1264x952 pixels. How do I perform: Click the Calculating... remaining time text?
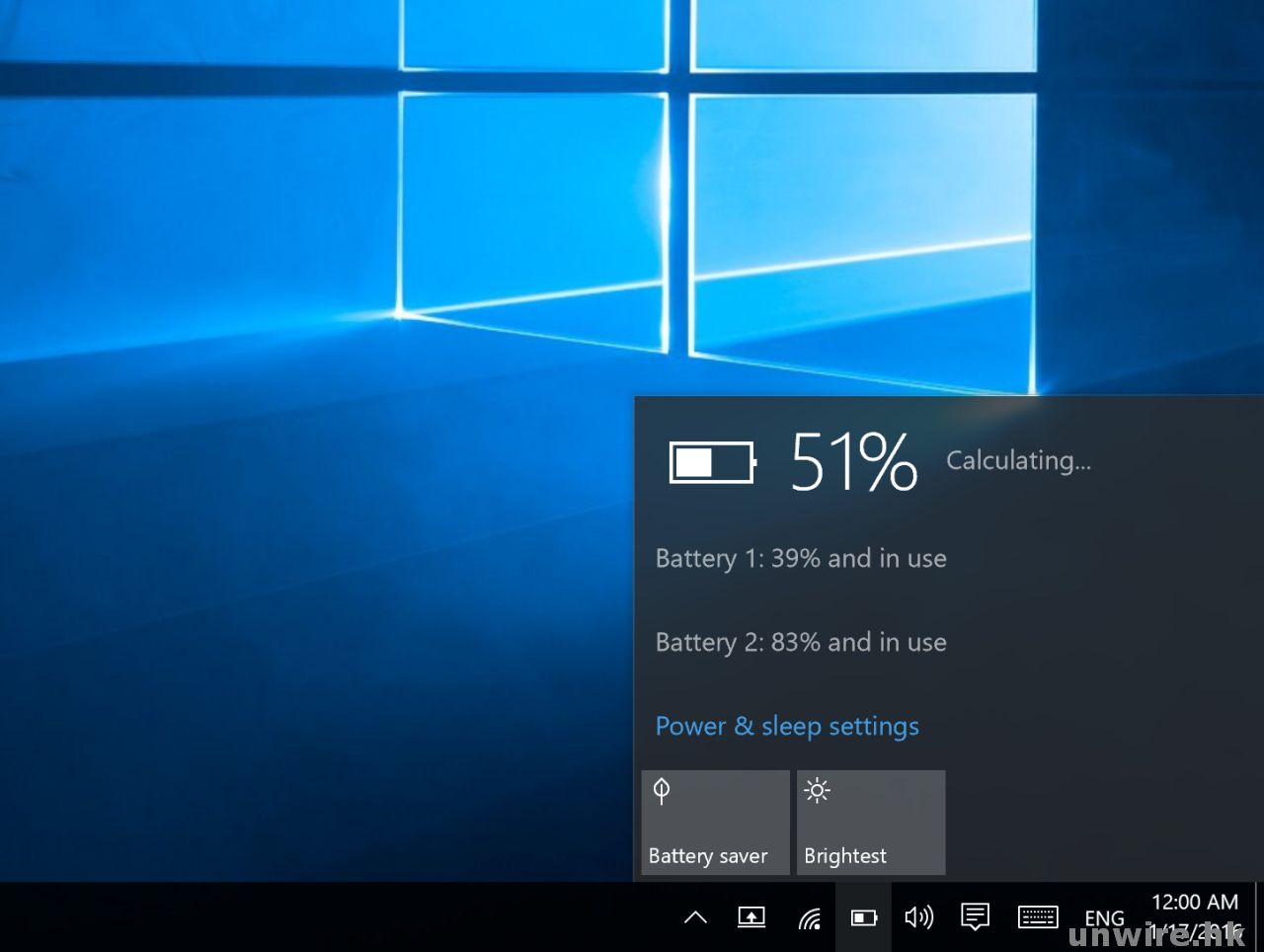click(1018, 460)
